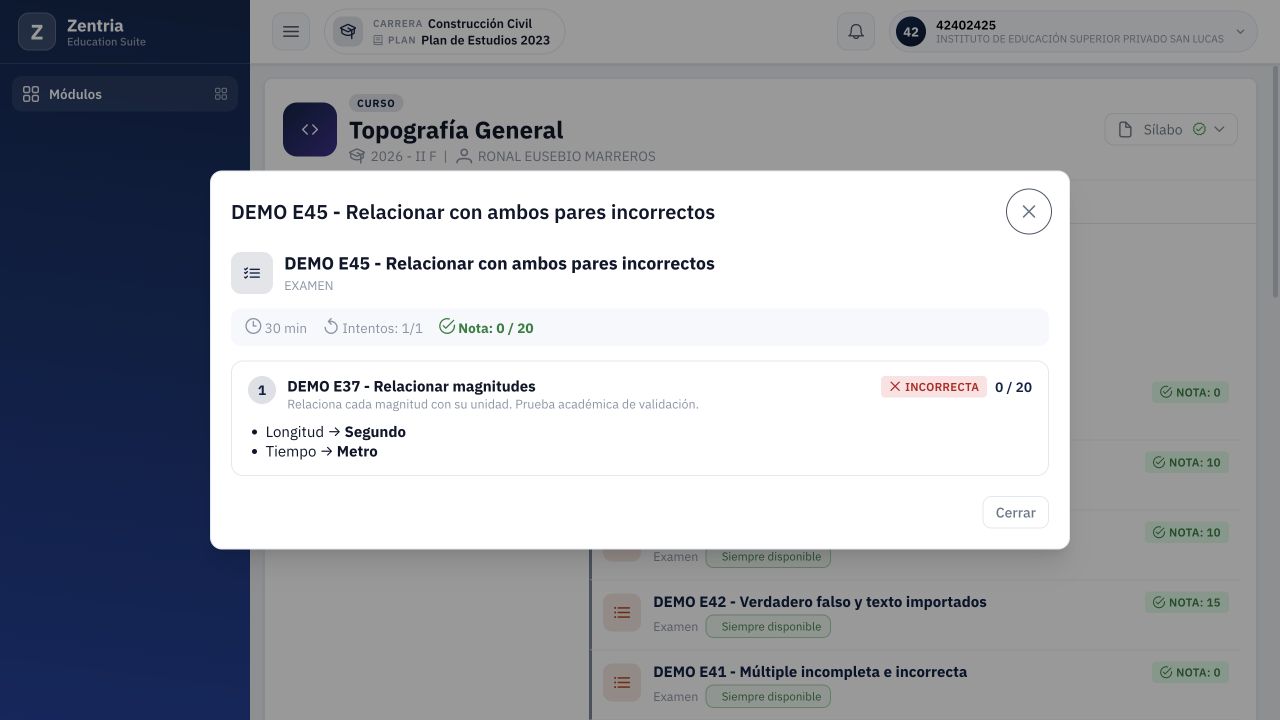
Task: Click the exam checklist icon in the dialog
Action: click(x=252, y=273)
